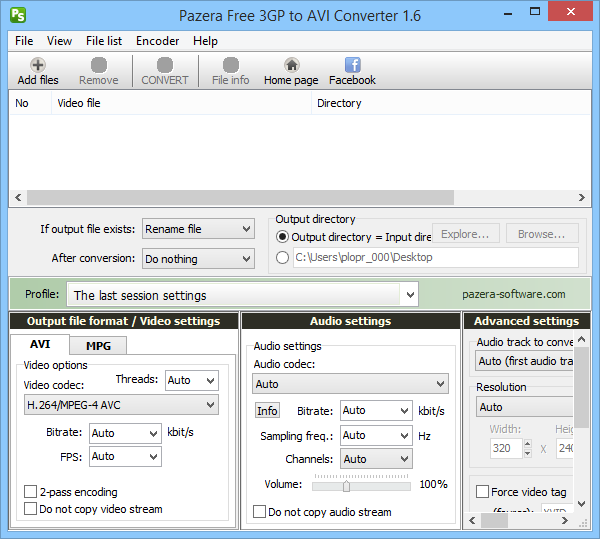Click the Volume slider handle
Viewport: 600px width, 539px height.
point(346,486)
